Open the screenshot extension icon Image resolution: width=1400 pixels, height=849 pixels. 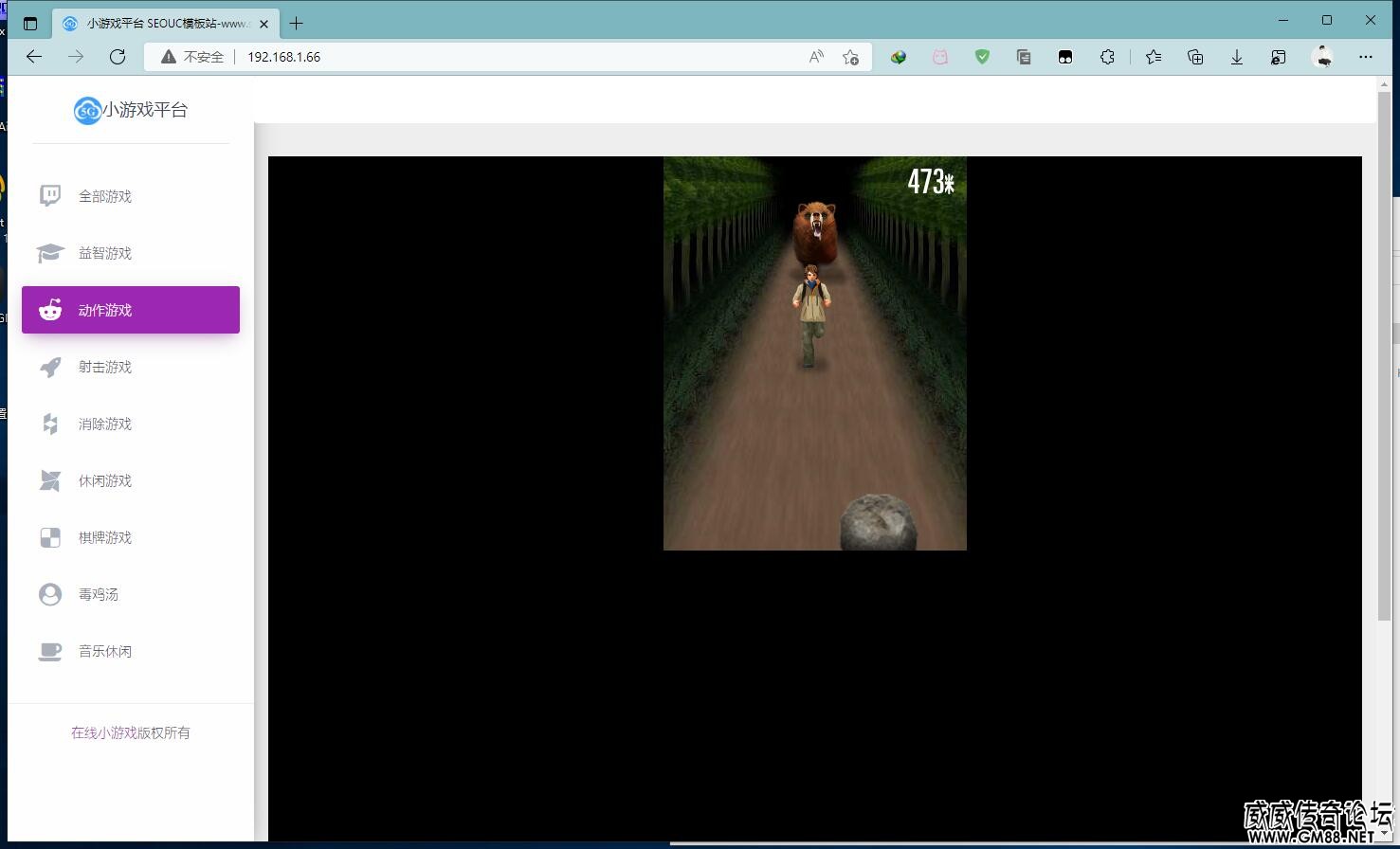click(1024, 57)
